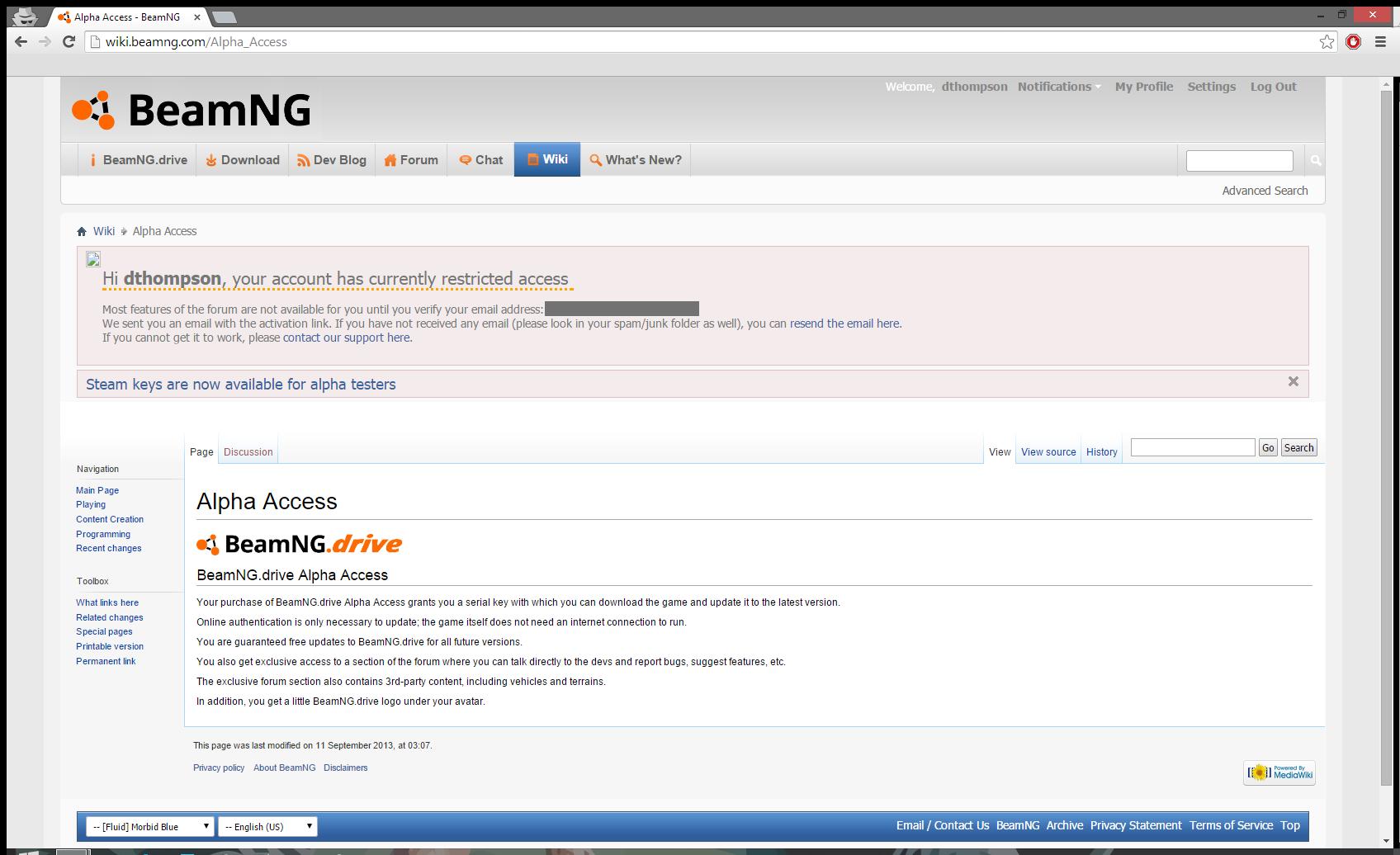Open the Permanent link in Toolbox
This screenshot has height=855, width=1400.
click(106, 661)
